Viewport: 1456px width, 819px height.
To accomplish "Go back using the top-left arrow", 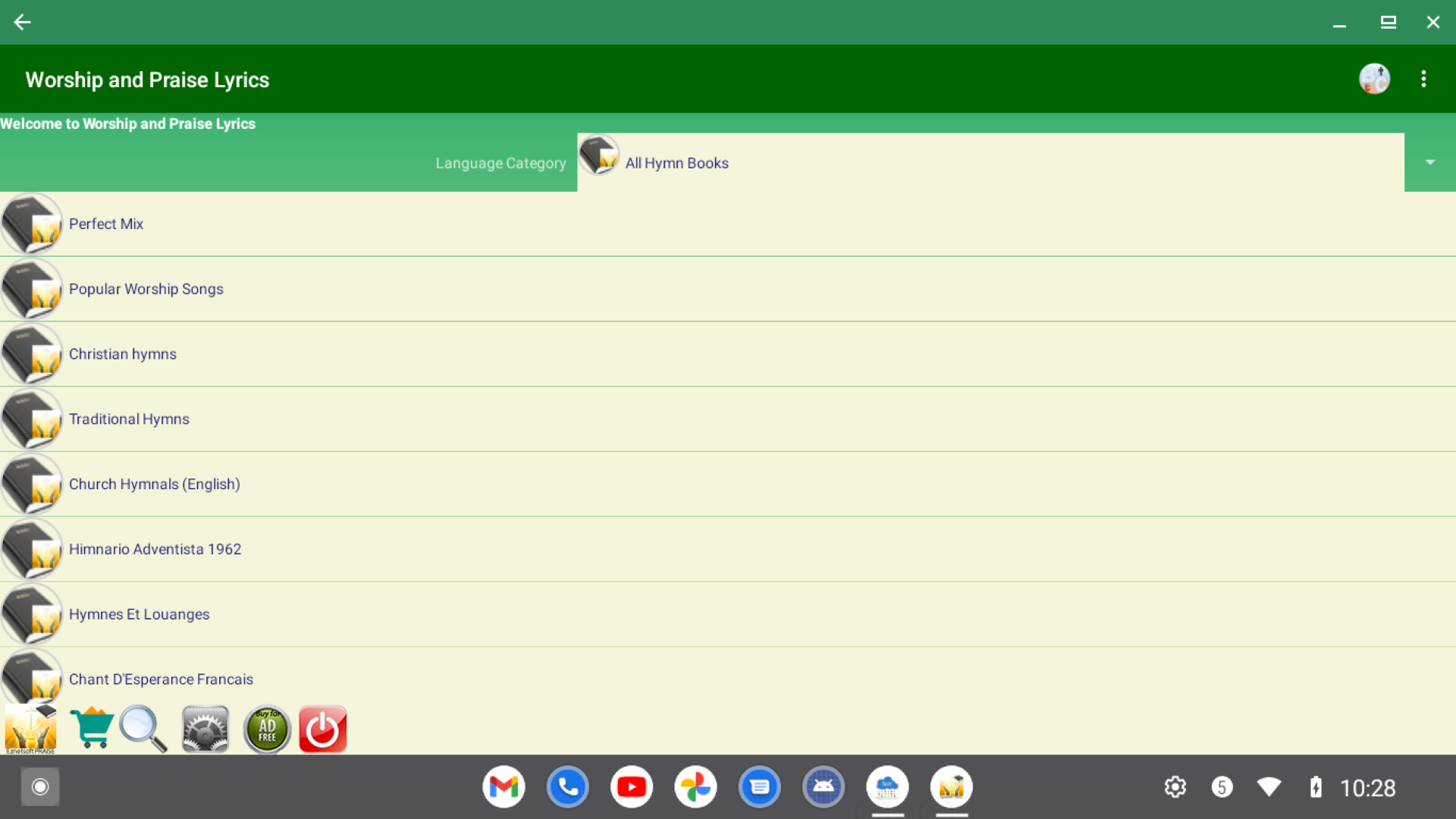I will pos(23,22).
